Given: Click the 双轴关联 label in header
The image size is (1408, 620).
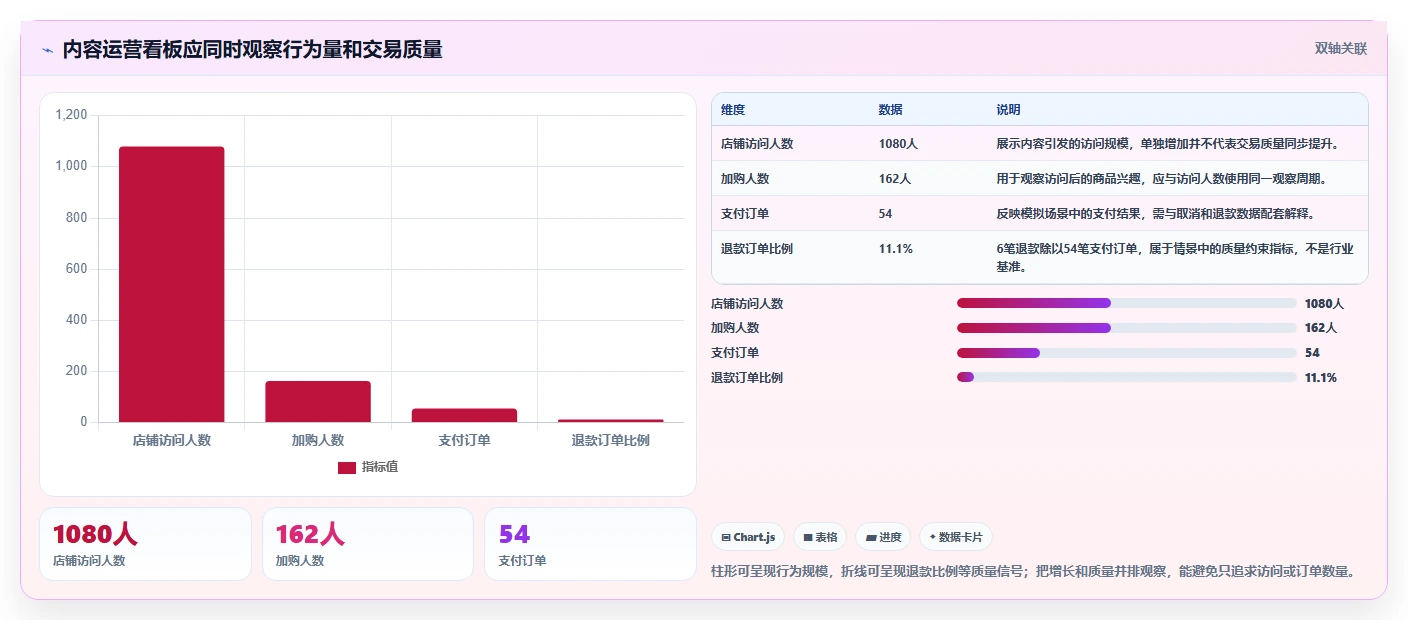Looking at the screenshot, I should point(1341,48).
